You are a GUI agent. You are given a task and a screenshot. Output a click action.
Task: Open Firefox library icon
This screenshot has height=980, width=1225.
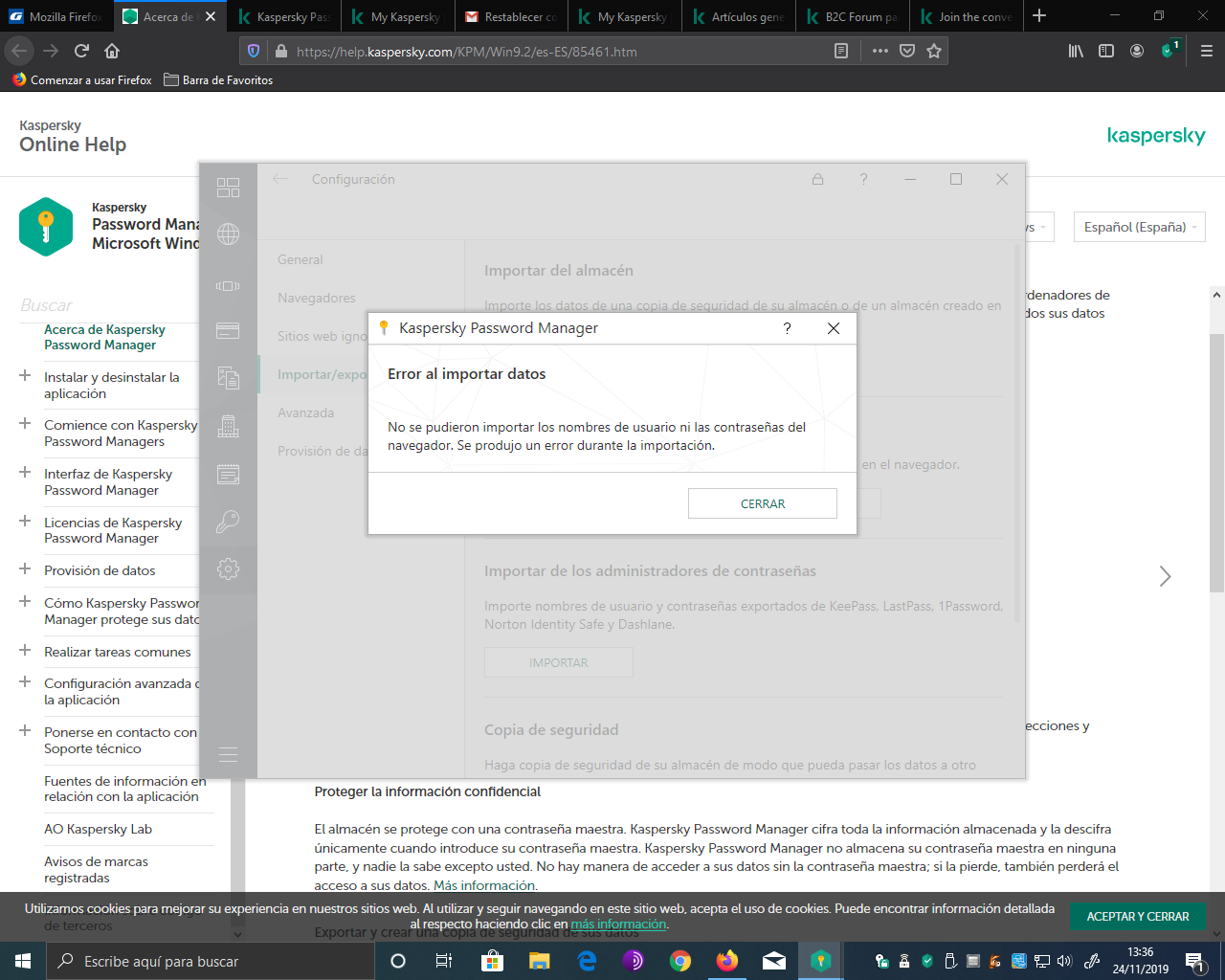[1076, 52]
